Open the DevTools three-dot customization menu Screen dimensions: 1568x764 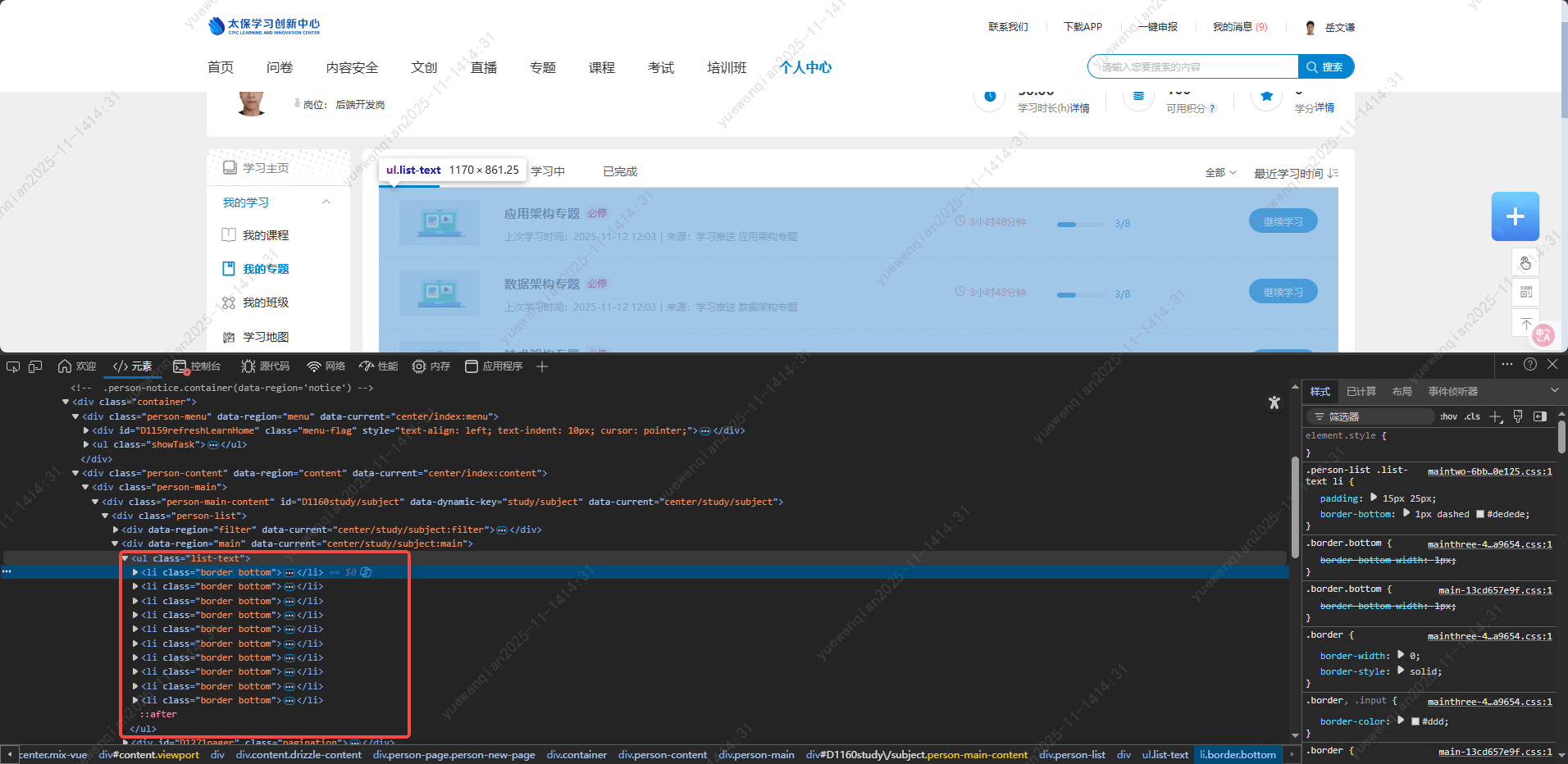(1507, 364)
